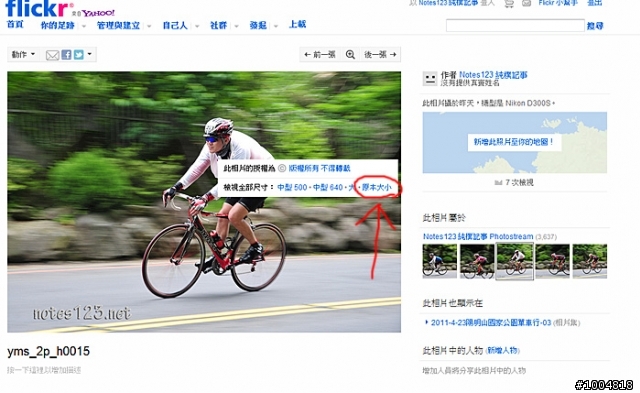Open author link Notes123 純樸記事

pyautogui.click(x=493, y=75)
